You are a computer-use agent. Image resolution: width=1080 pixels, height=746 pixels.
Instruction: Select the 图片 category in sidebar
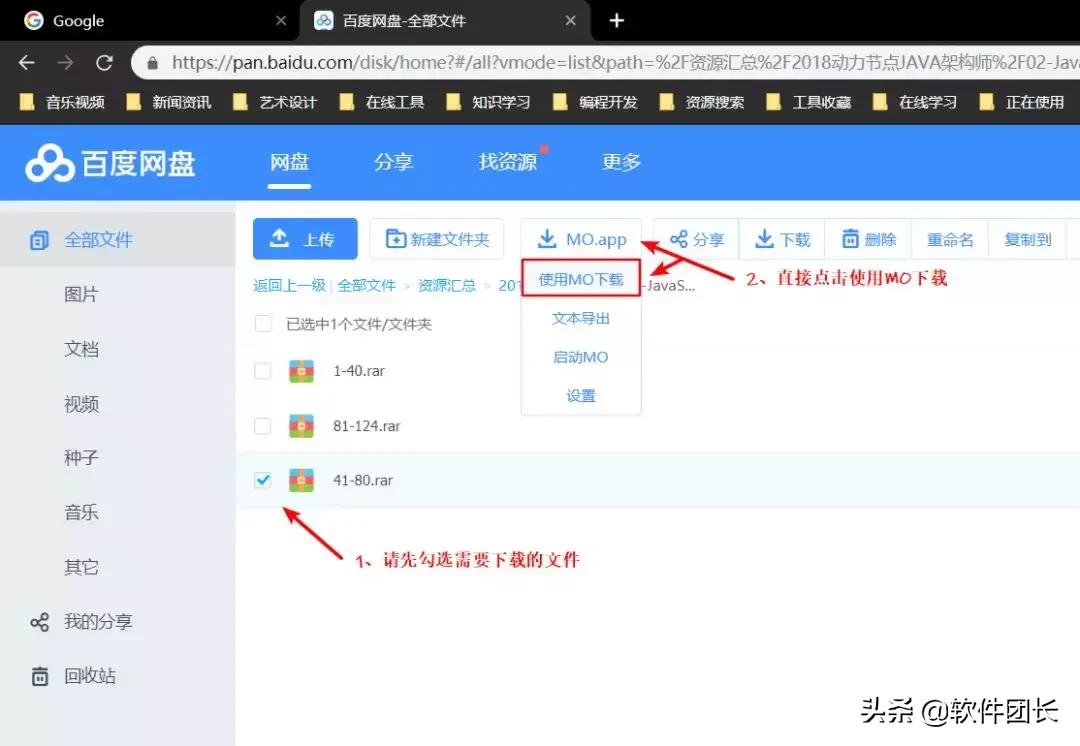tap(81, 294)
